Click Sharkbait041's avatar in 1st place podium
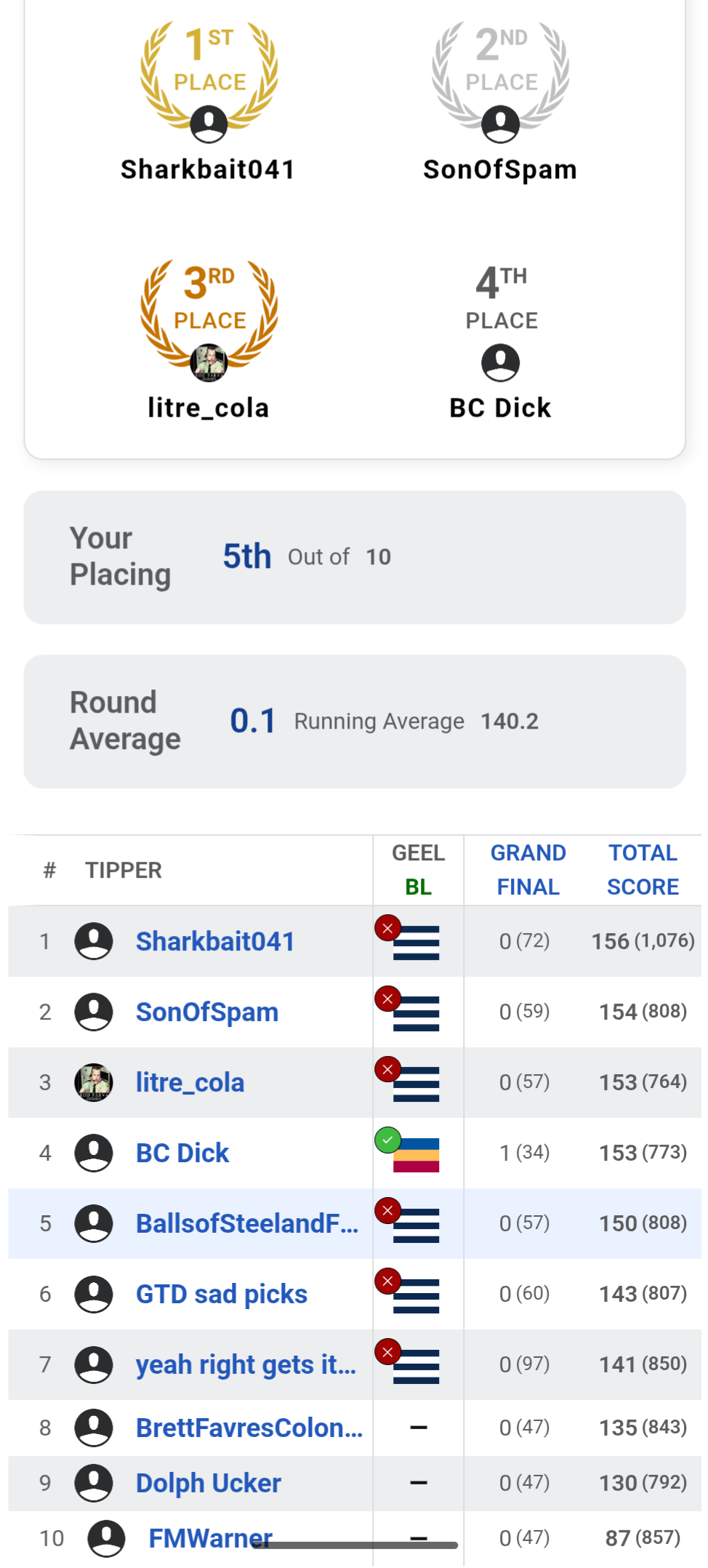The image size is (708, 1568). coord(209,124)
